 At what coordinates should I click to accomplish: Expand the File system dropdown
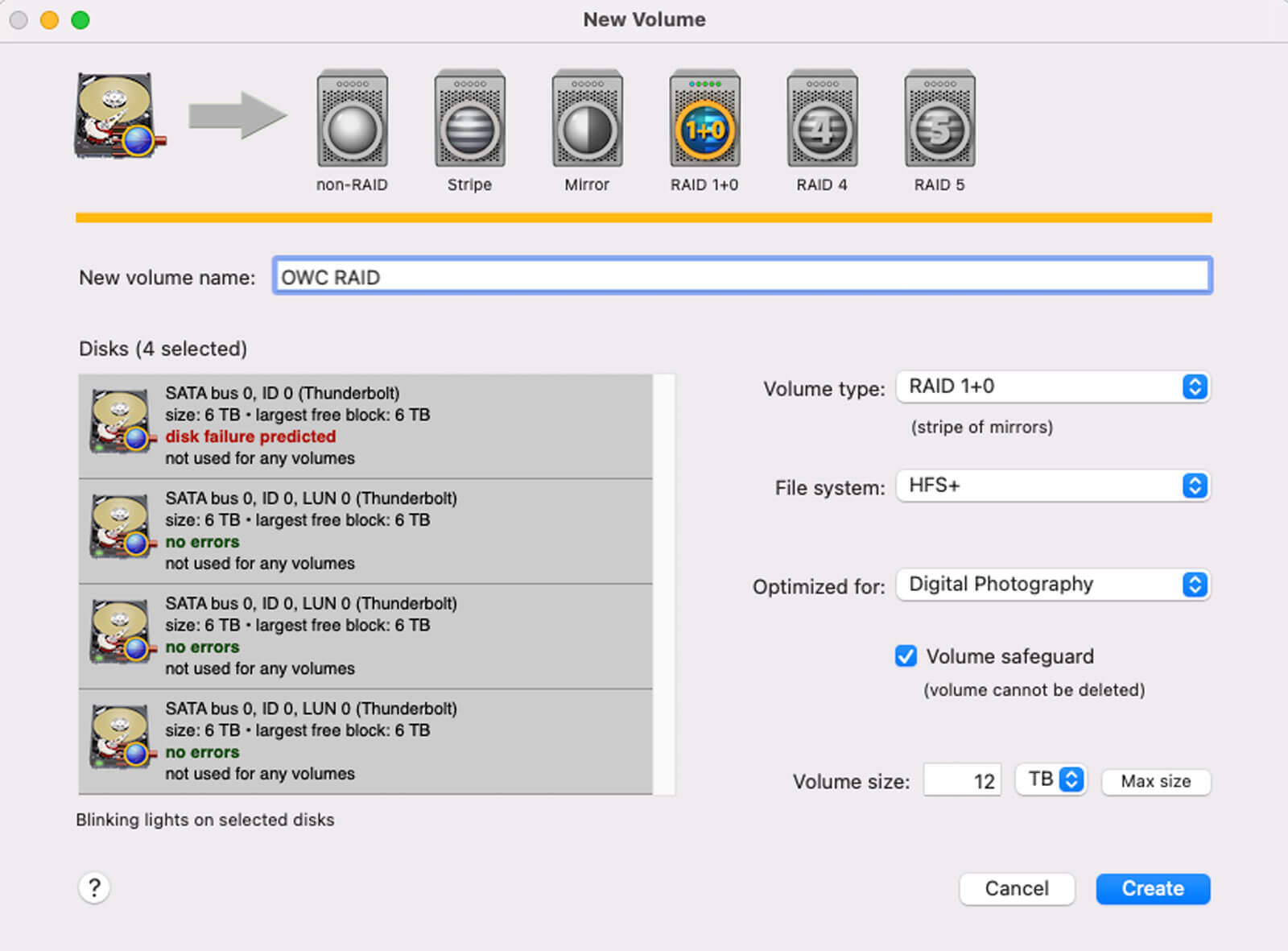pos(1052,486)
